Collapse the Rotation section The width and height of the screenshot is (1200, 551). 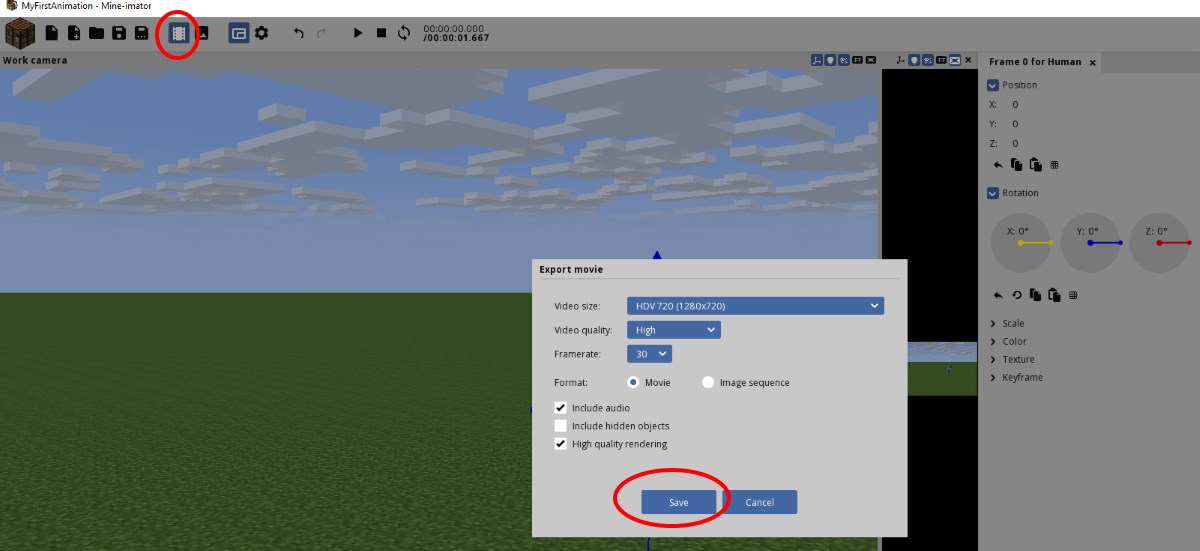[993, 193]
